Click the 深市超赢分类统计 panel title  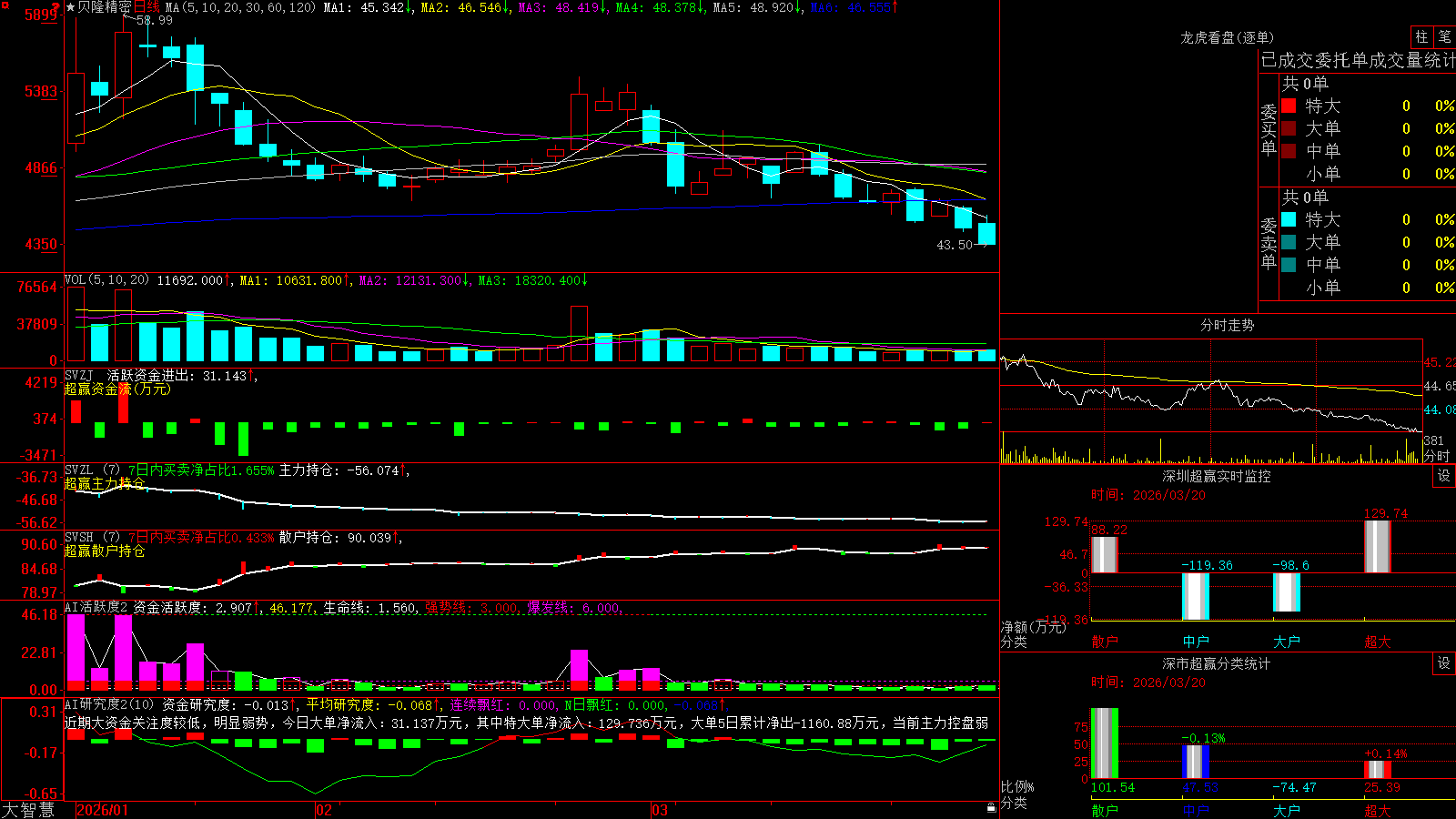tap(1217, 663)
